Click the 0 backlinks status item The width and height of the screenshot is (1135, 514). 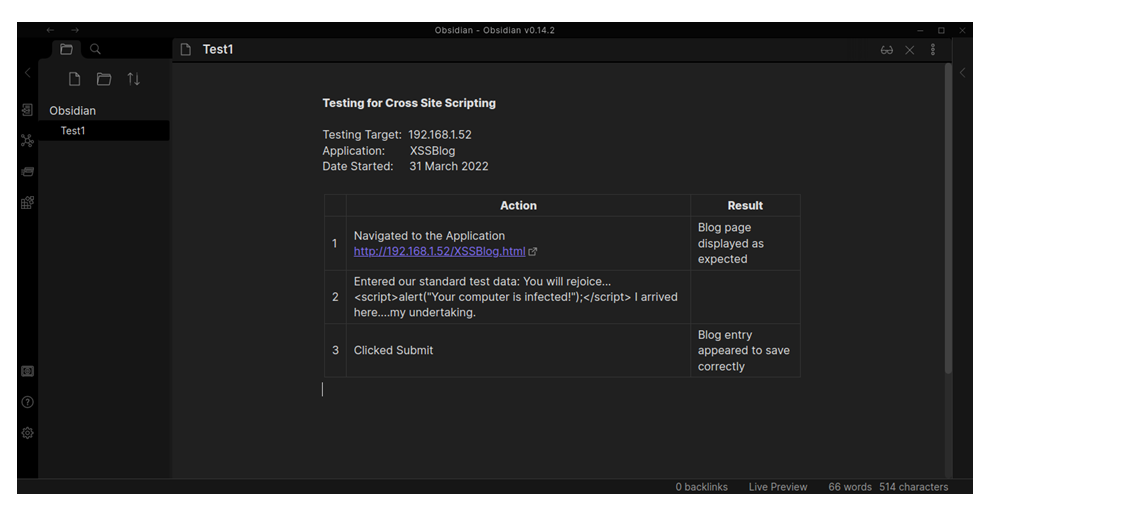[701, 487]
